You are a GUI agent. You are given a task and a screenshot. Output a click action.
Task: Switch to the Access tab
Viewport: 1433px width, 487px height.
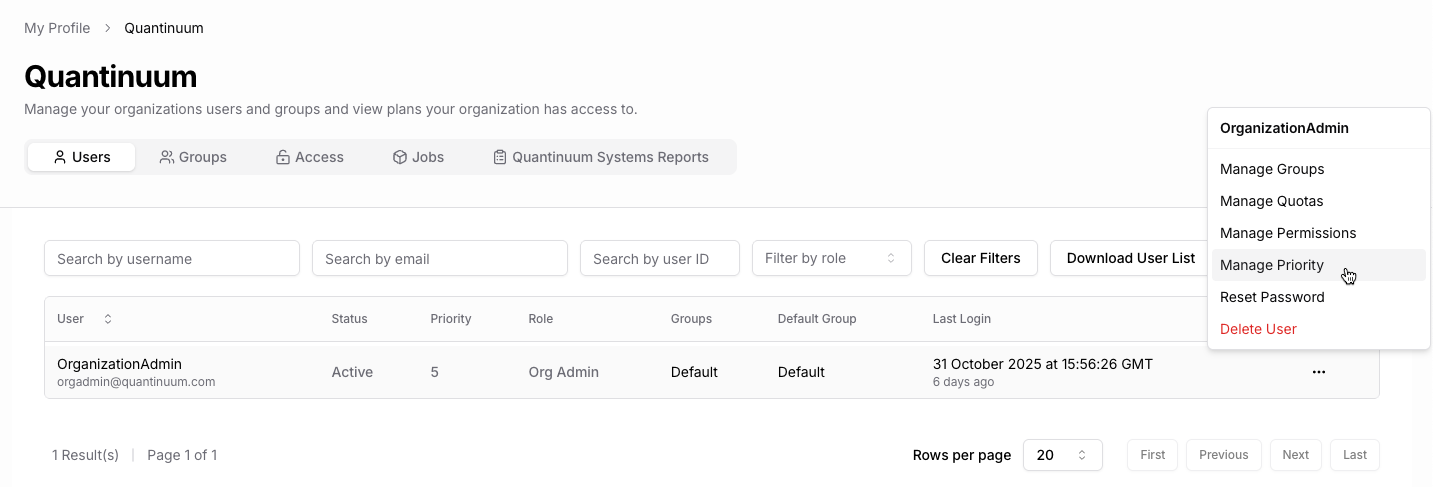[x=310, y=157]
